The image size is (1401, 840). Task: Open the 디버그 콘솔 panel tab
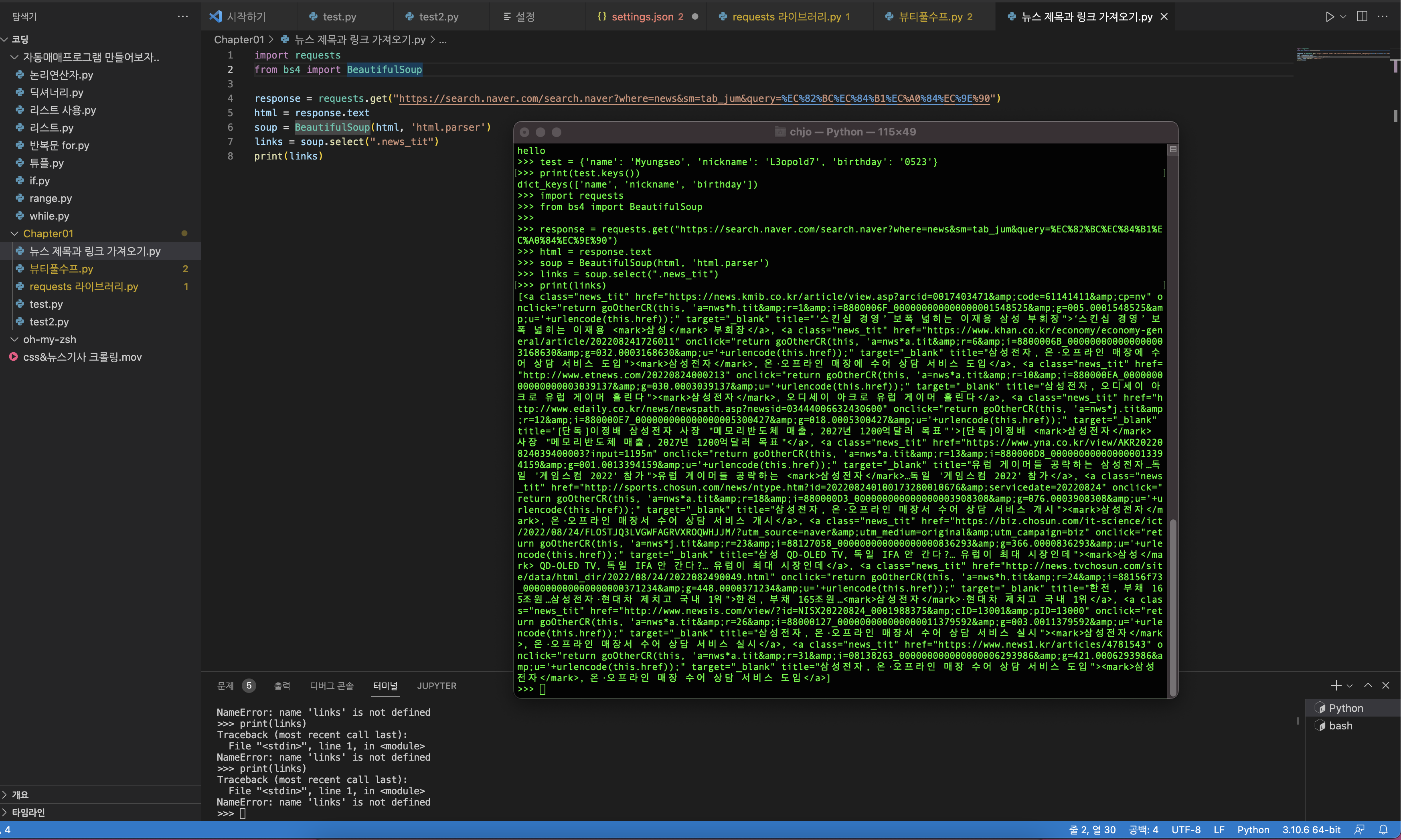pyautogui.click(x=331, y=685)
